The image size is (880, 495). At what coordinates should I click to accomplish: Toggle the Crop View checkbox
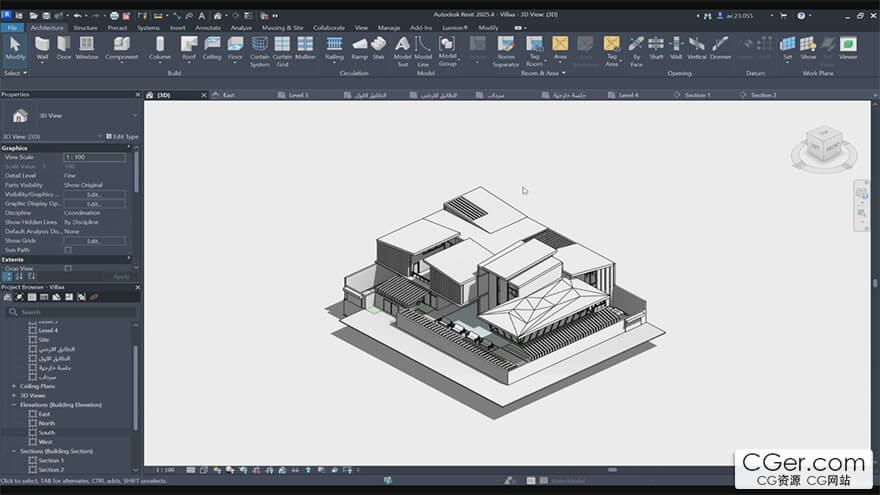[x=68, y=268]
